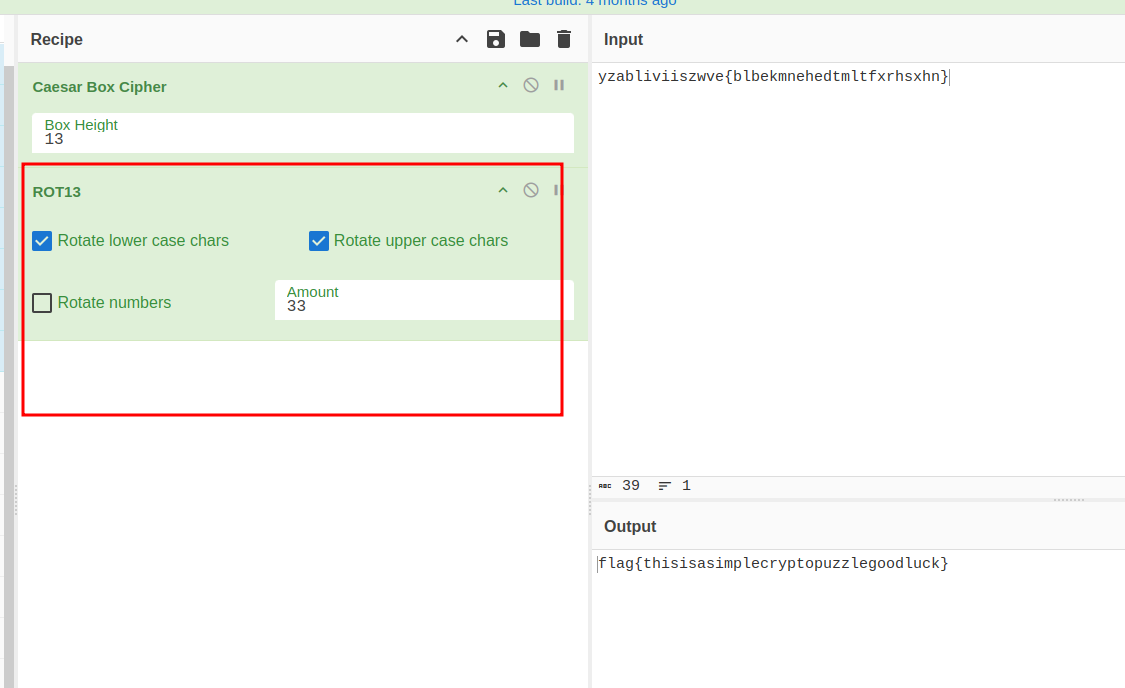Viewport: 1125px width, 688px height.
Task: Open the Last build link
Action: (595, 3)
